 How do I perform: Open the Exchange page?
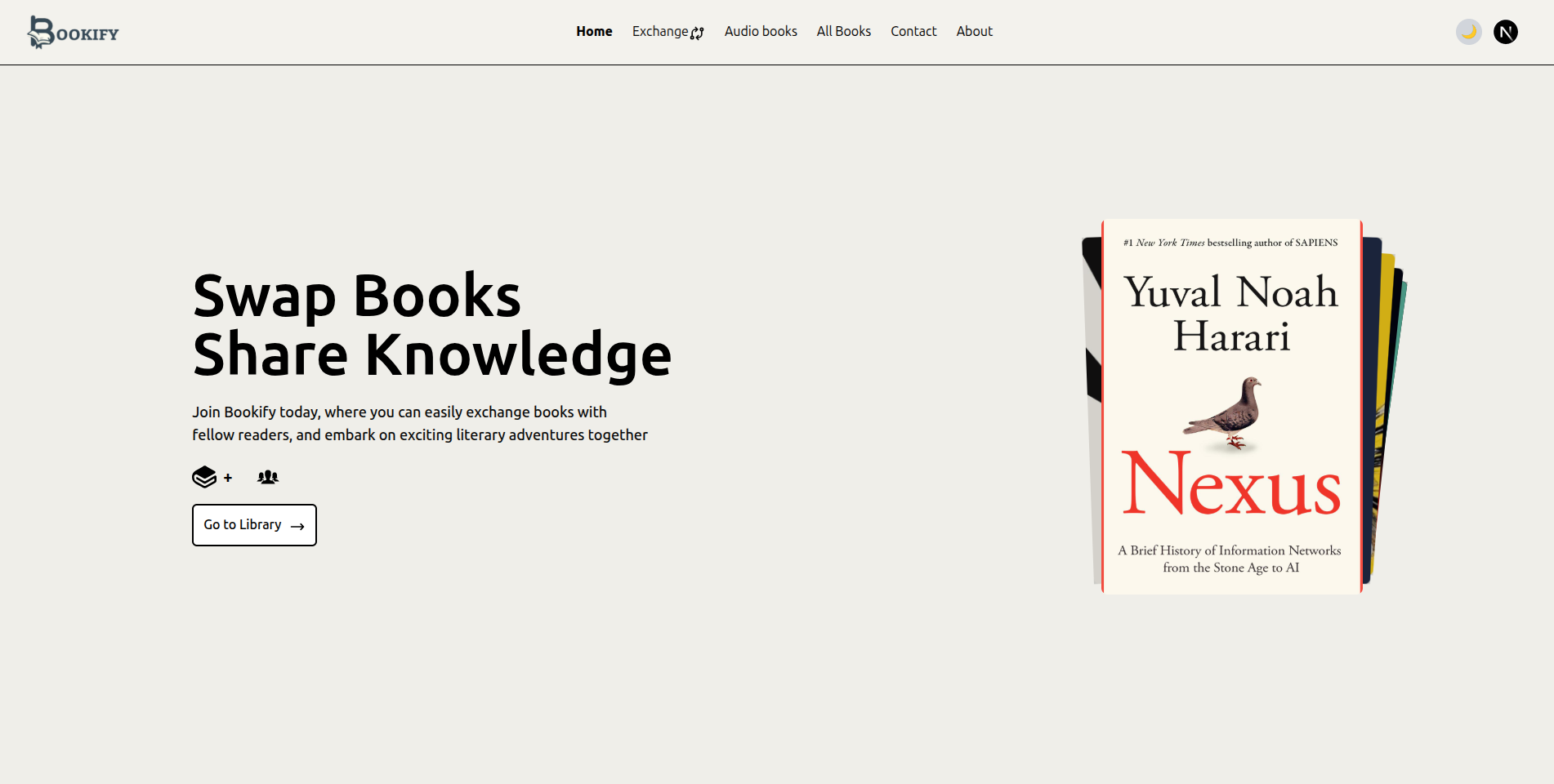click(x=659, y=31)
